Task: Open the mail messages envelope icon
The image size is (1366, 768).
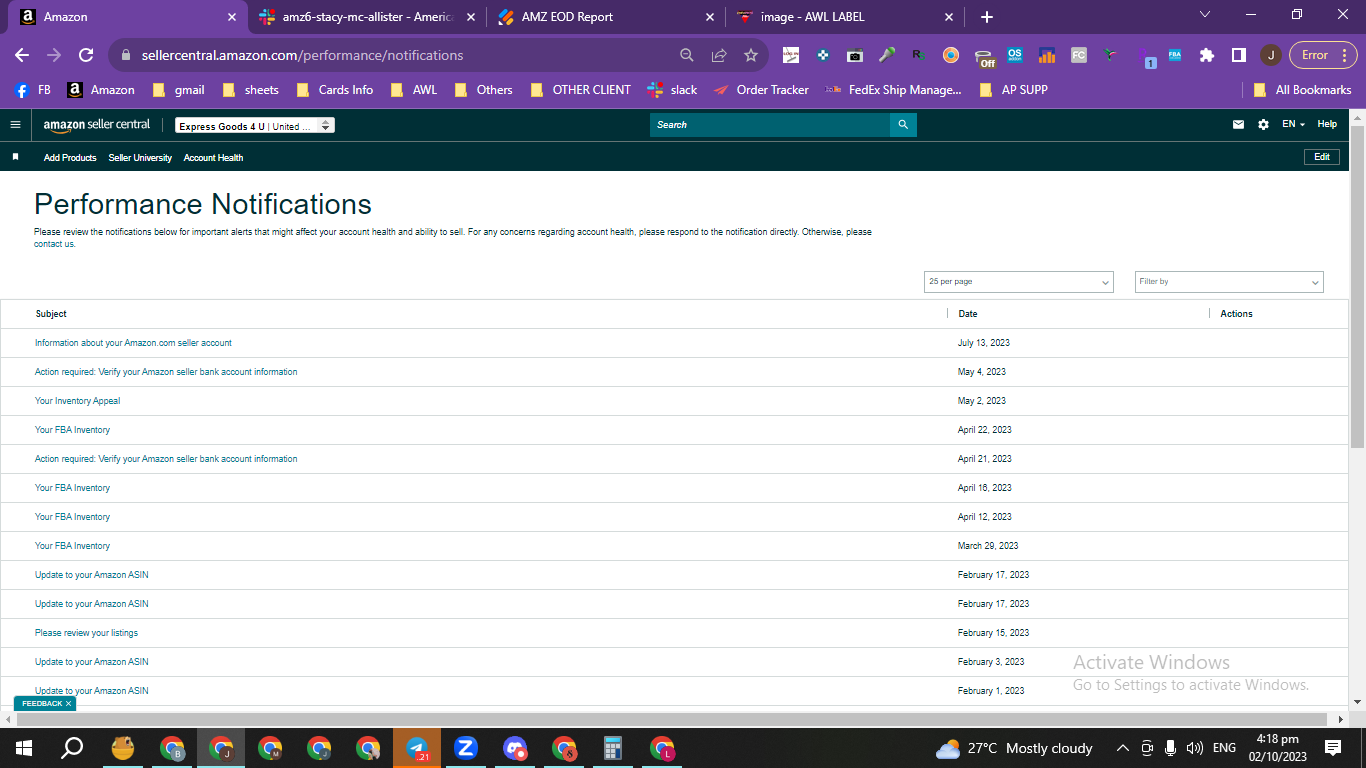Action: click(1239, 125)
